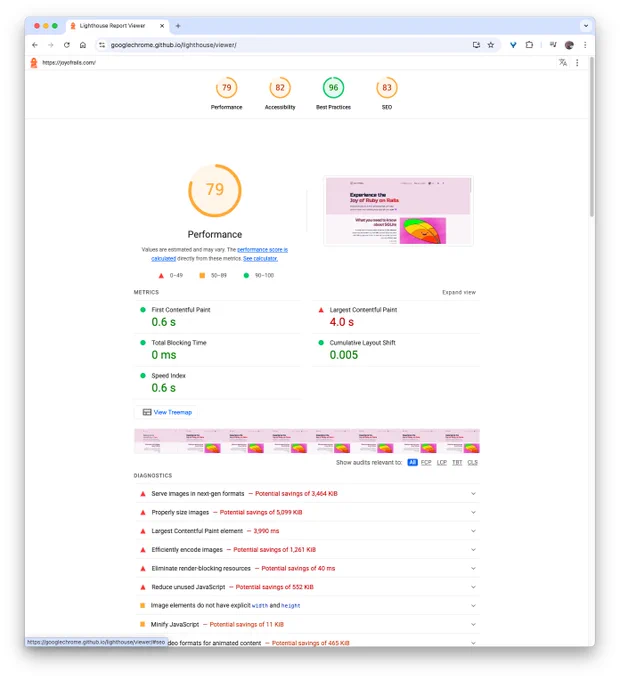The width and height of the screenshot is (620, 680).
Task: Open the report tools three-dot menu
Action: click(x=577, y=63)
